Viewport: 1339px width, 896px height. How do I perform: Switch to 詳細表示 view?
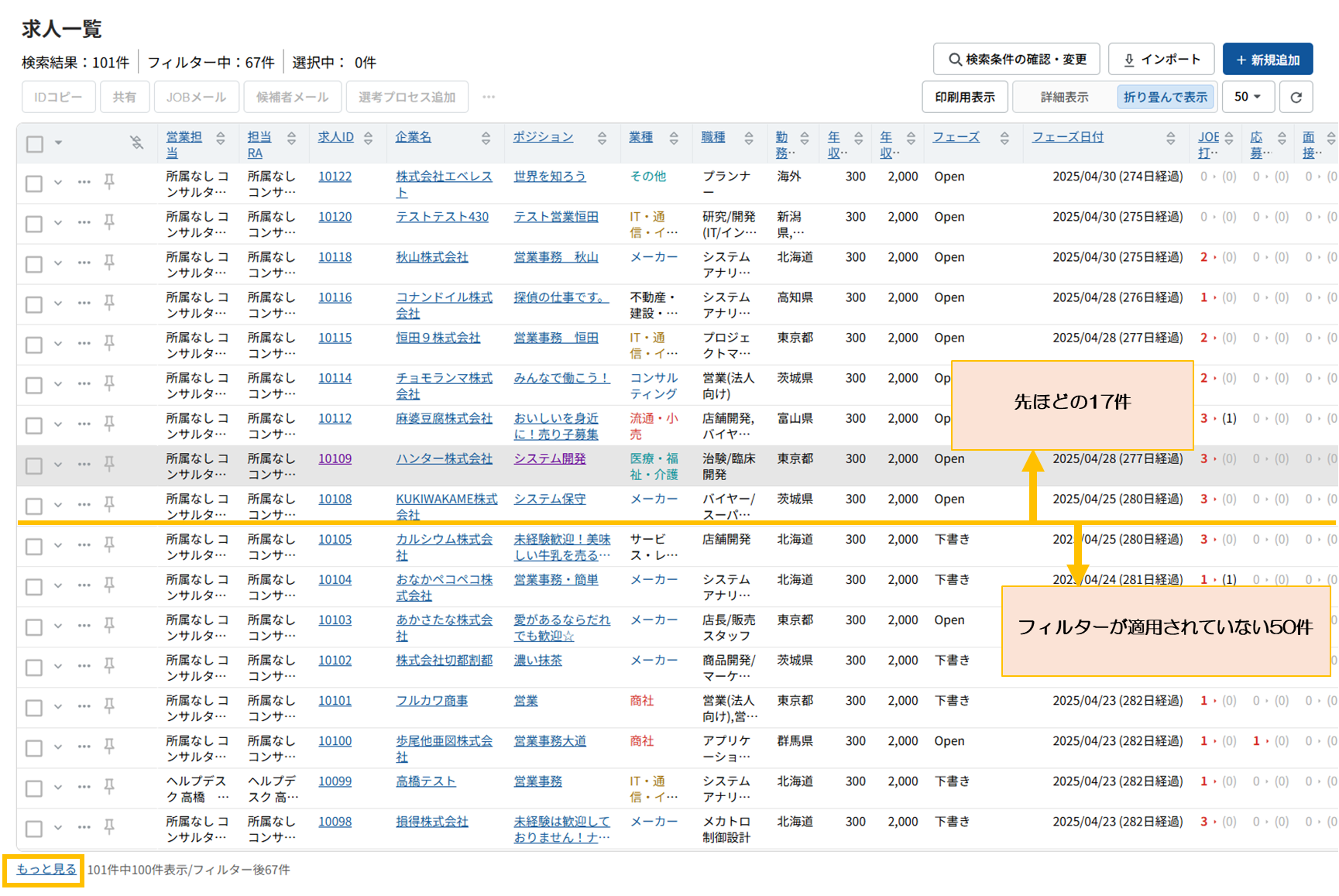tap(1064, 98)
